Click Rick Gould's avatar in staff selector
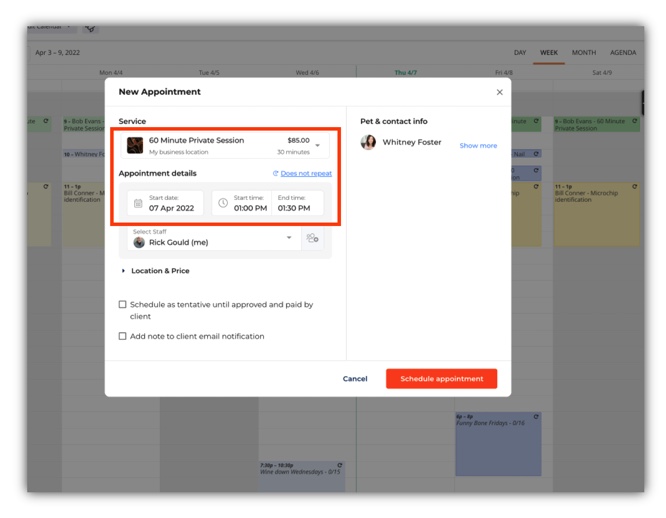The height and width of the screenshot is (518, 666). pyautogui.click(x=139, y=242)
